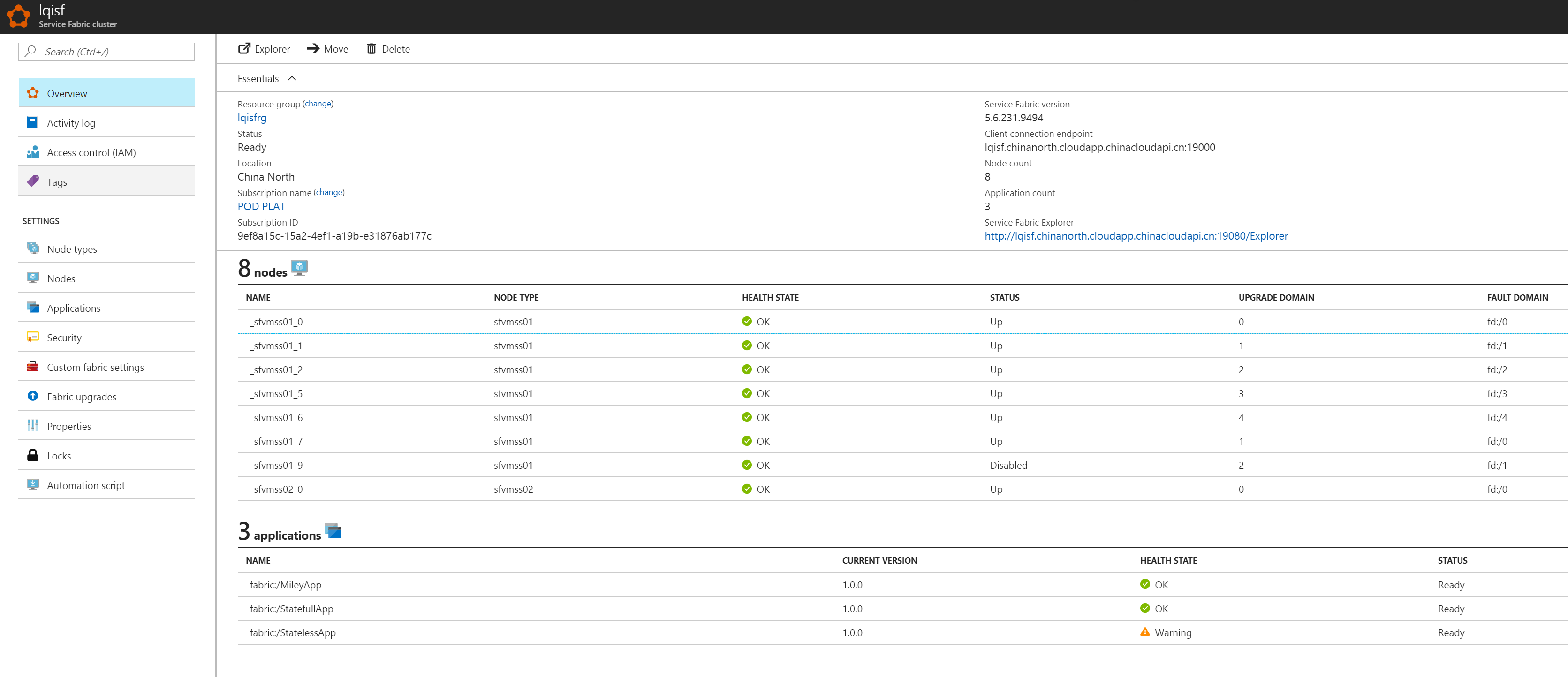Viewport: 1568px width, 677px height.
Task: Open the Activity log menu item
Action: [x=71, y=123]
